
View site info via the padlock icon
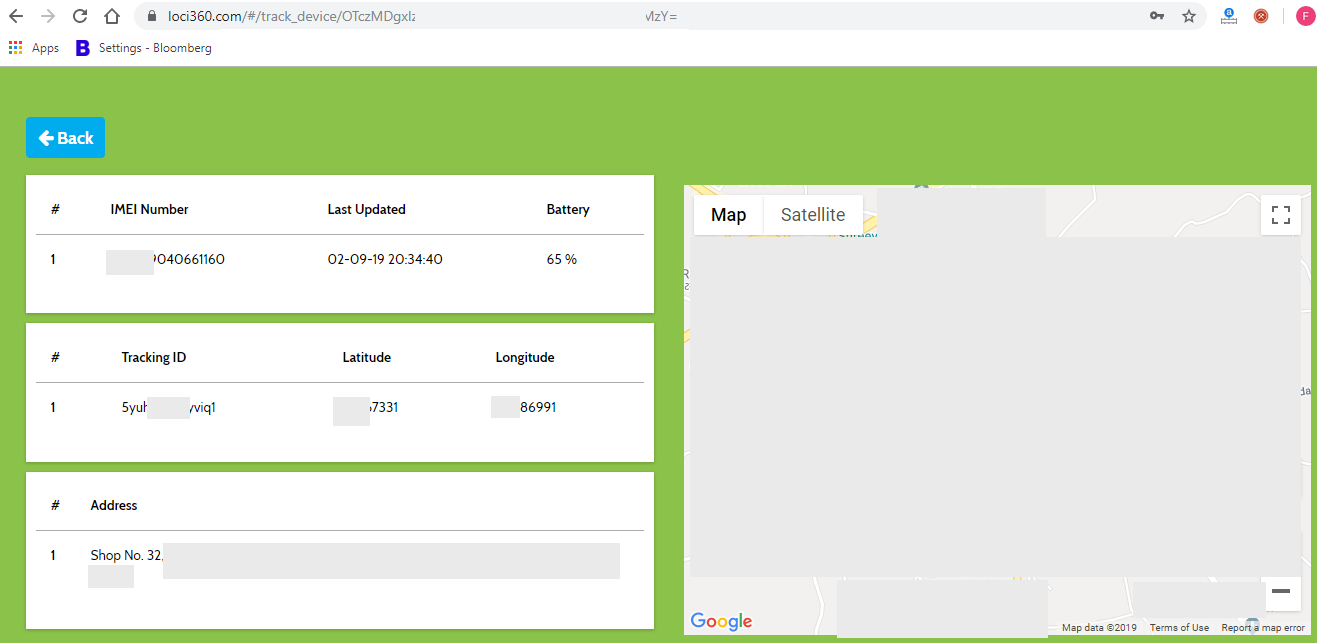pos(152,16)
